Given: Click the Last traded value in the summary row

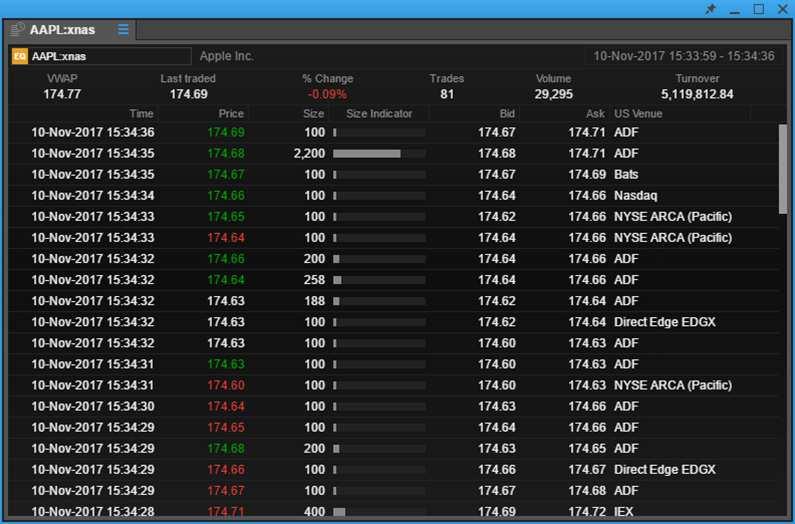Looking at the screenshot, I should [x=188, y=94].
